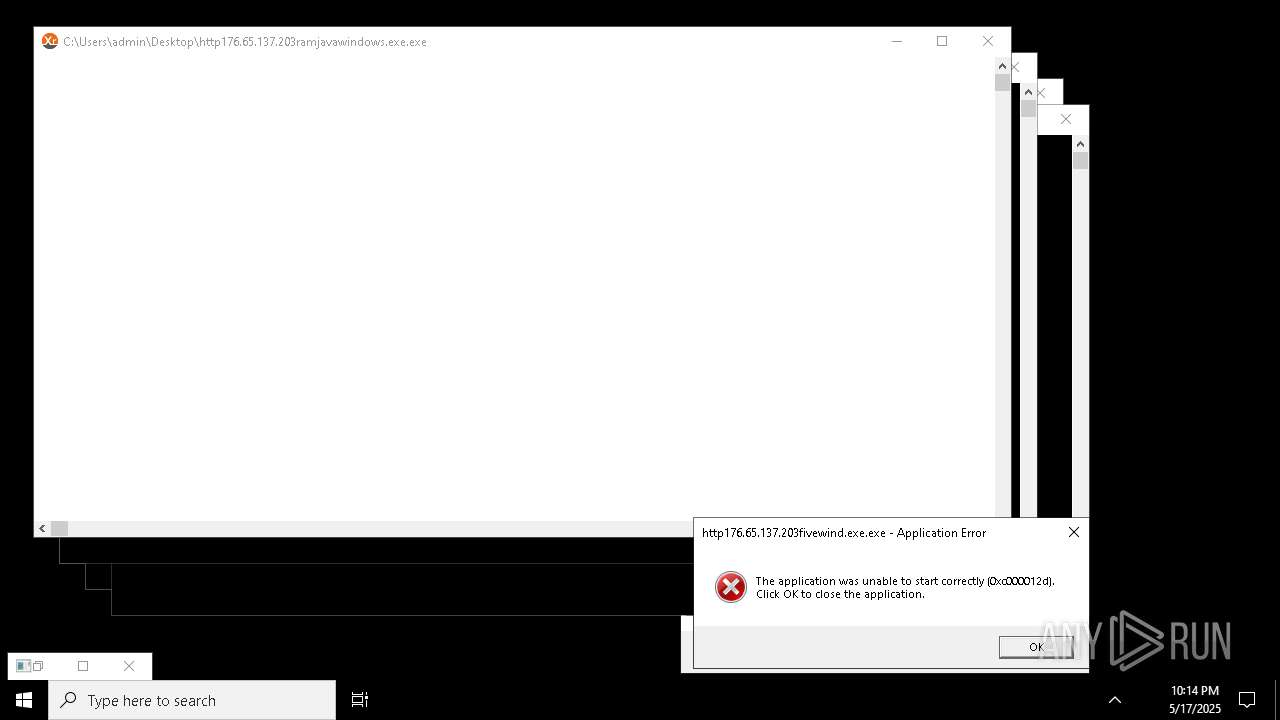Open the Action Center notifications icon
Screen dimensions: 1280x720
pos(1247,700)
